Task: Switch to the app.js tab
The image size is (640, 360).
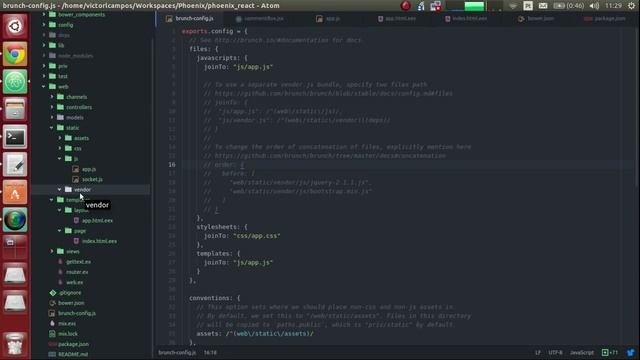Action: coord(328,18)
